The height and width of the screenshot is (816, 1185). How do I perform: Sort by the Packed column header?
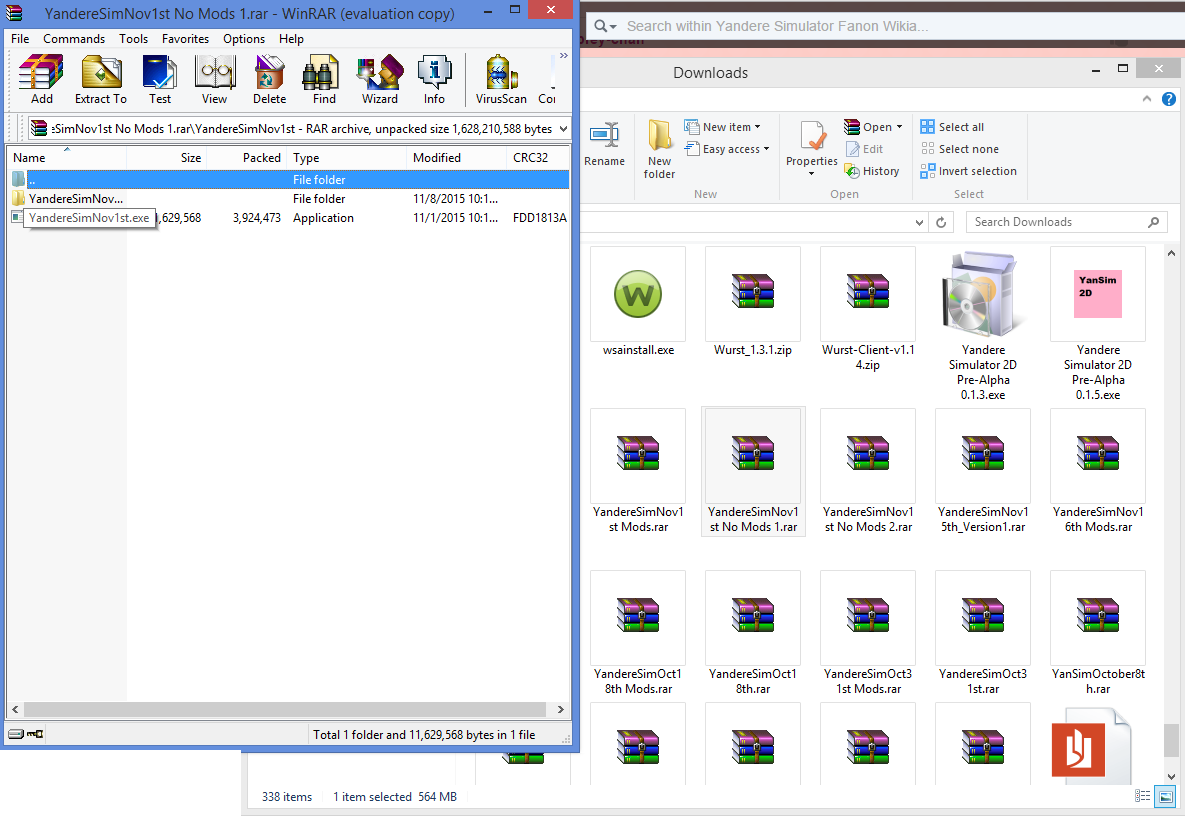coord(246,157)
